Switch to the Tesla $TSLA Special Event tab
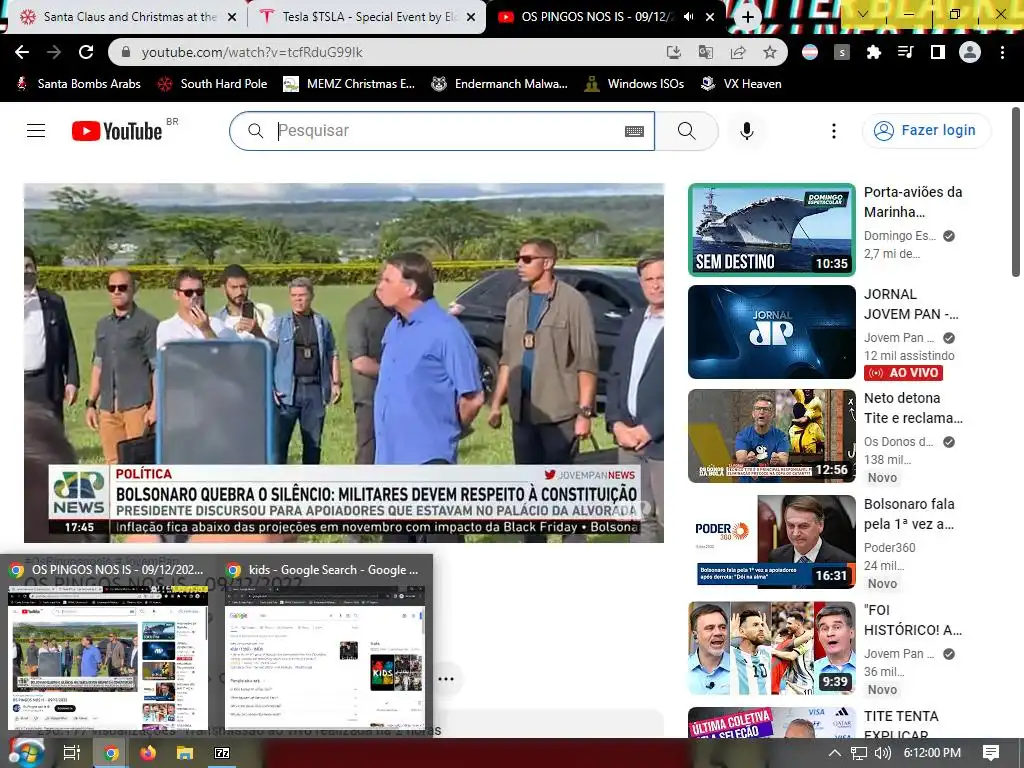This screenshot has width=1024, height=768. 369,17
